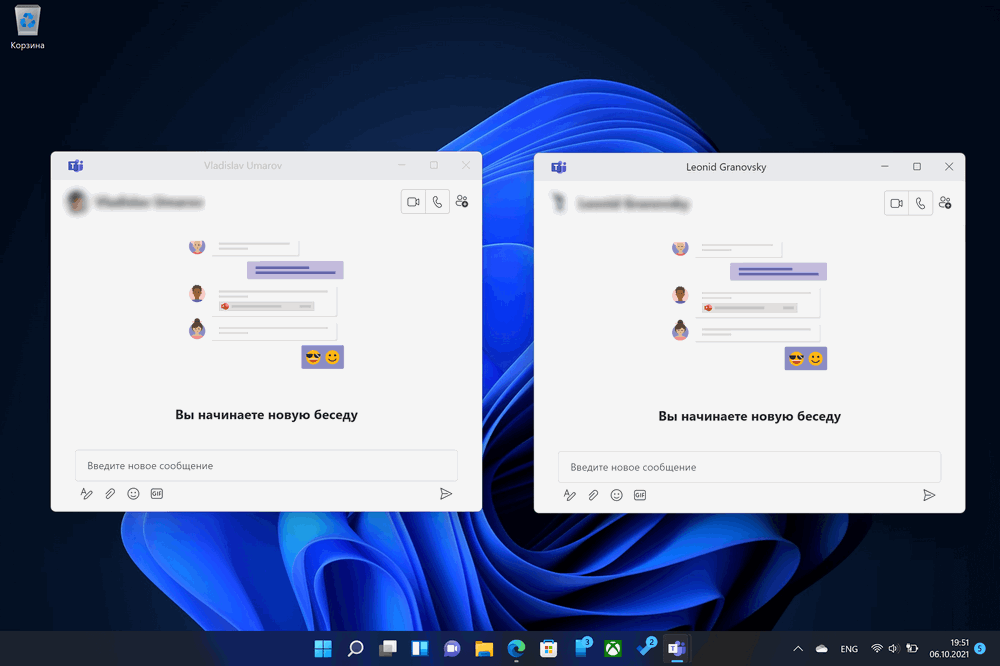Screen dimensions: 1000x666
Task: Attach a file in Vladislav Umarov chat
Action: click(x=110, y=494)
